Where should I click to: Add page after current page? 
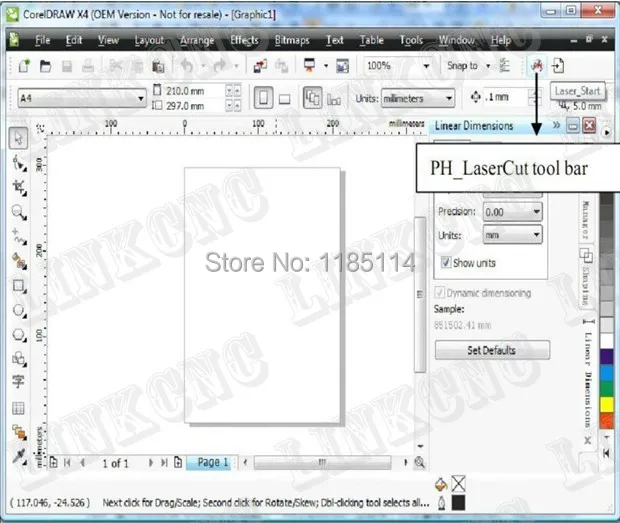(x=178, y=462)
